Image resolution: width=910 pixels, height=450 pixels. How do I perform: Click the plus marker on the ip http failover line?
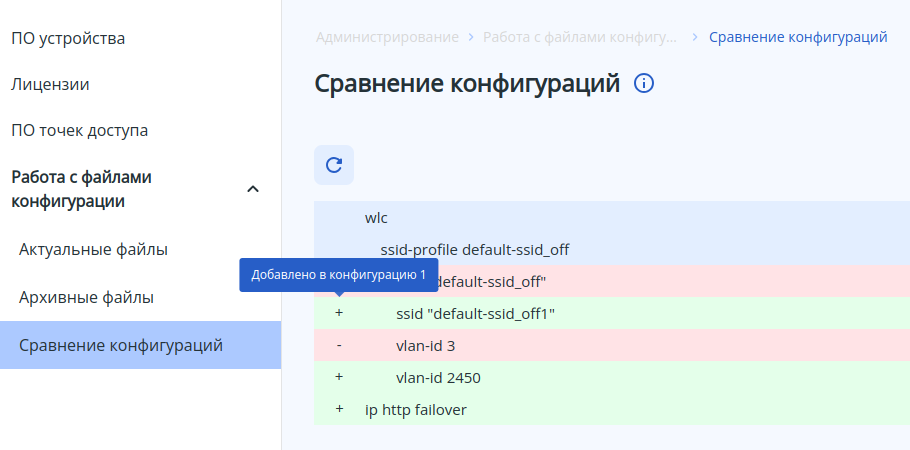339,409
